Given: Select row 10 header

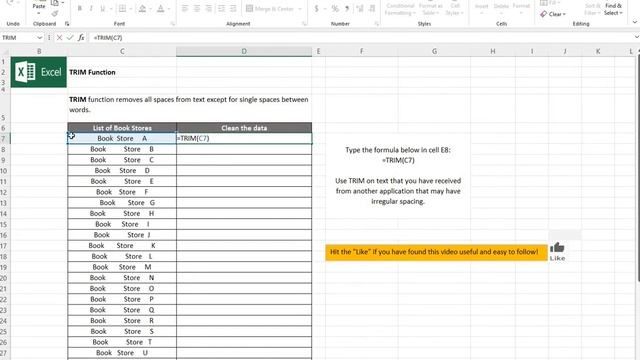Looking at the screenshot, I should pos(4,171).
